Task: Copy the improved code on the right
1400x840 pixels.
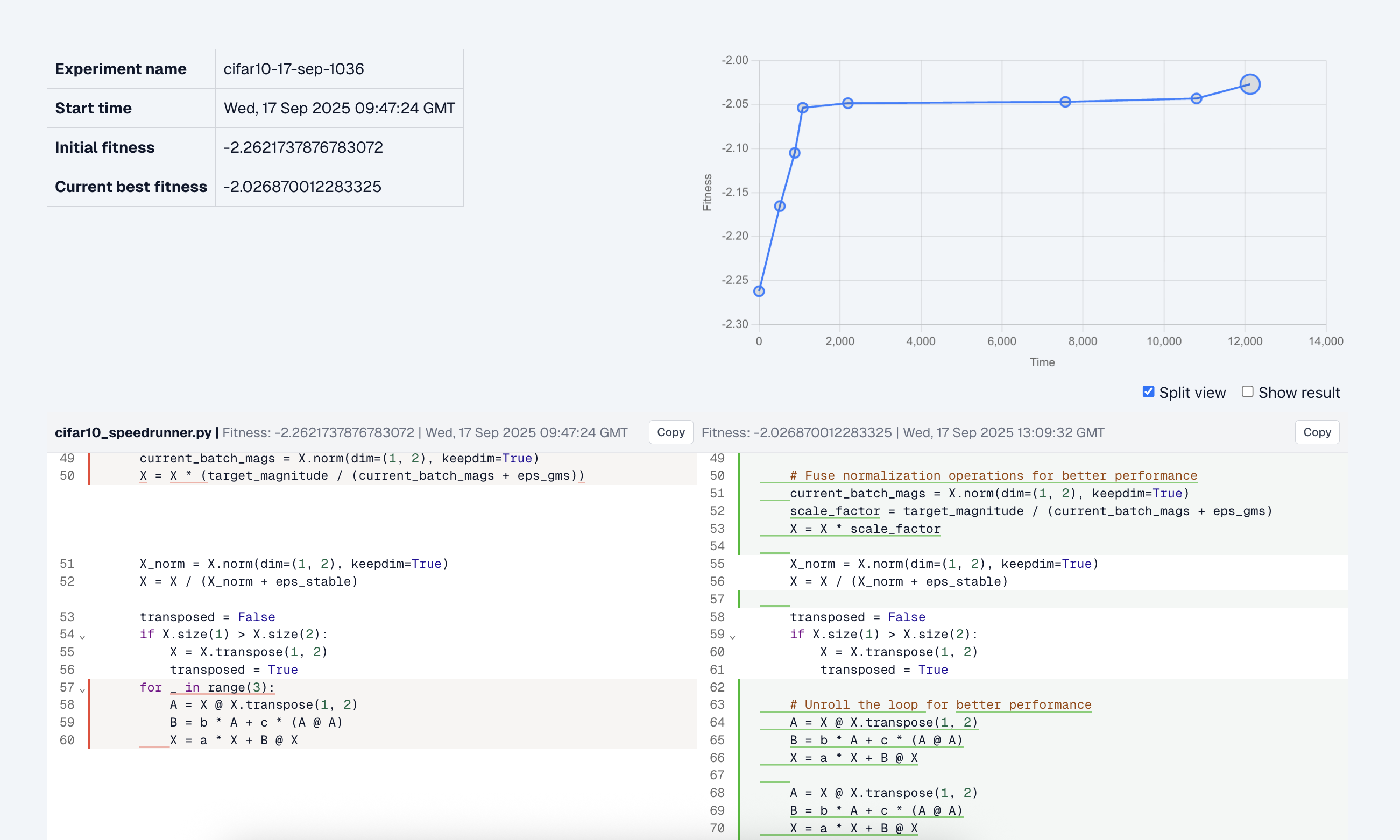Action: [1317, 432]
